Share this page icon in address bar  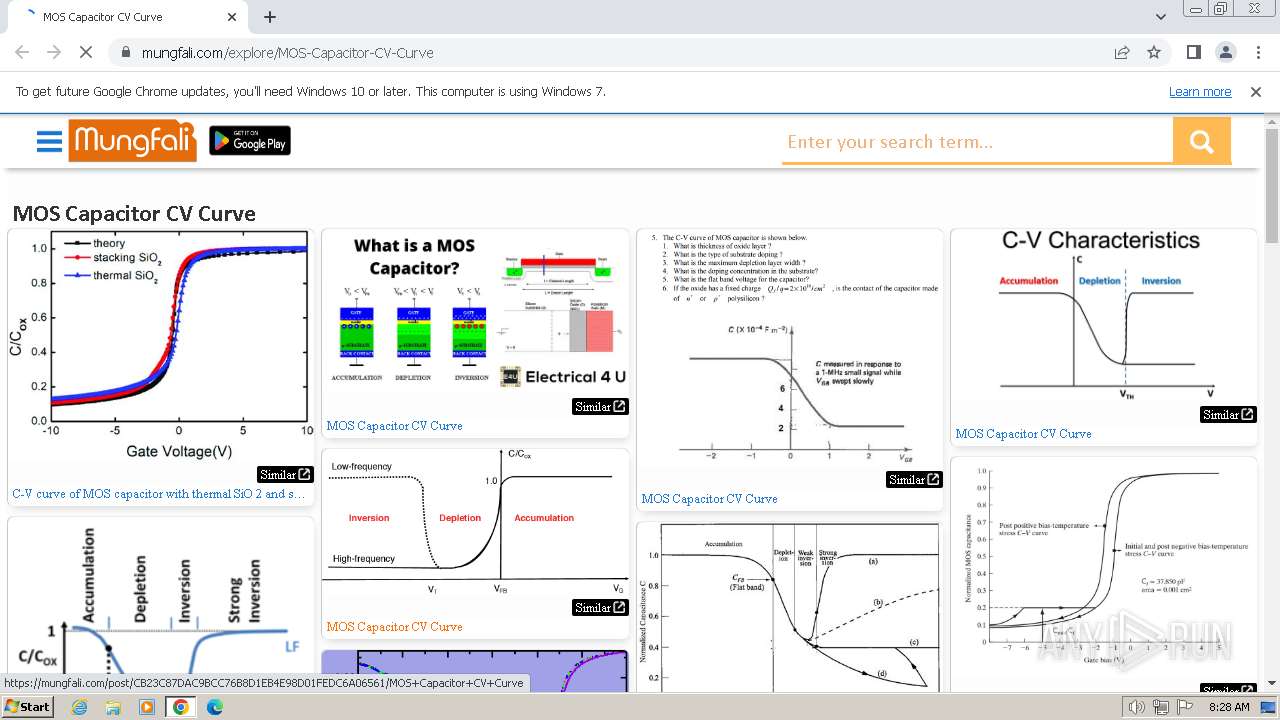click(1122, 52)
